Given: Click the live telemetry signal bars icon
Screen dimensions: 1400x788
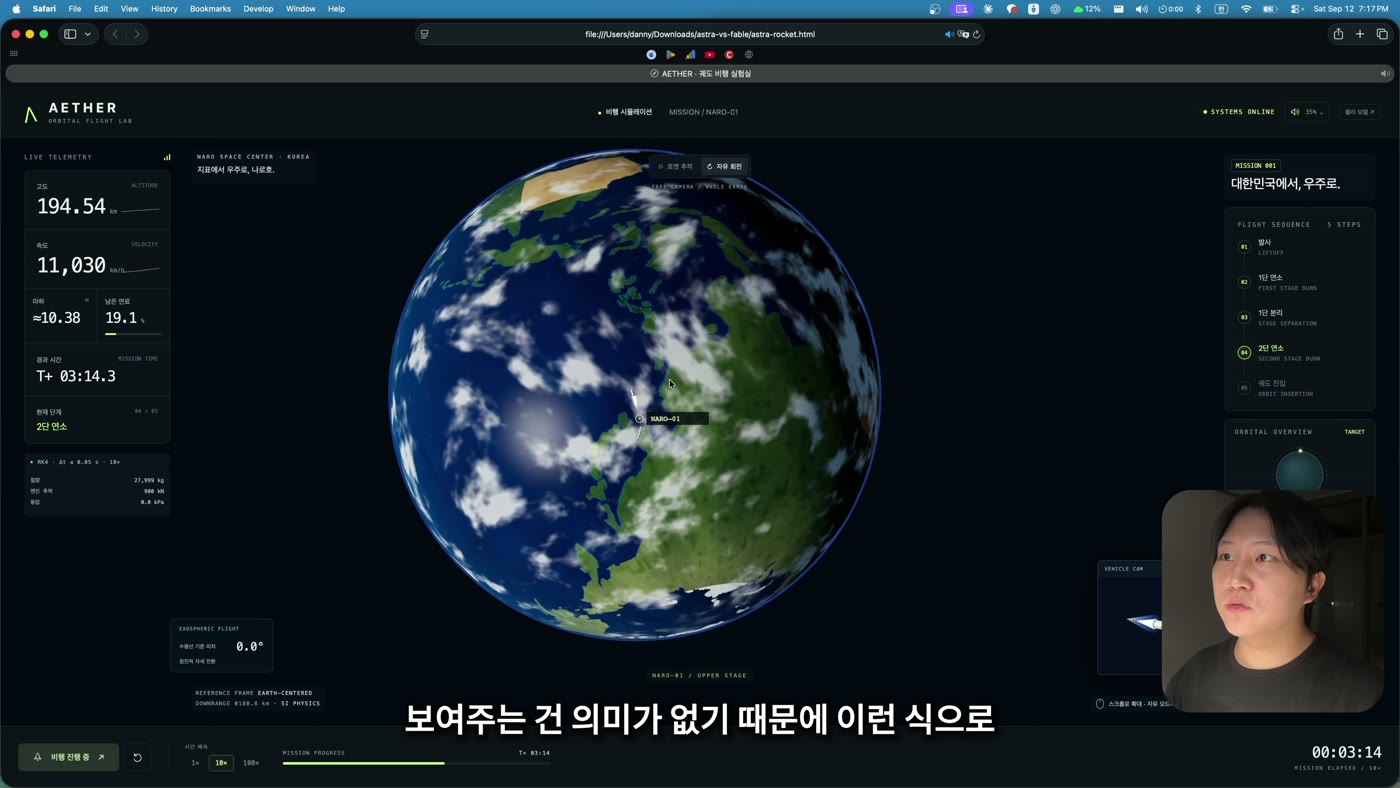Looking at the screenshot, I should [x=167, y=157].
